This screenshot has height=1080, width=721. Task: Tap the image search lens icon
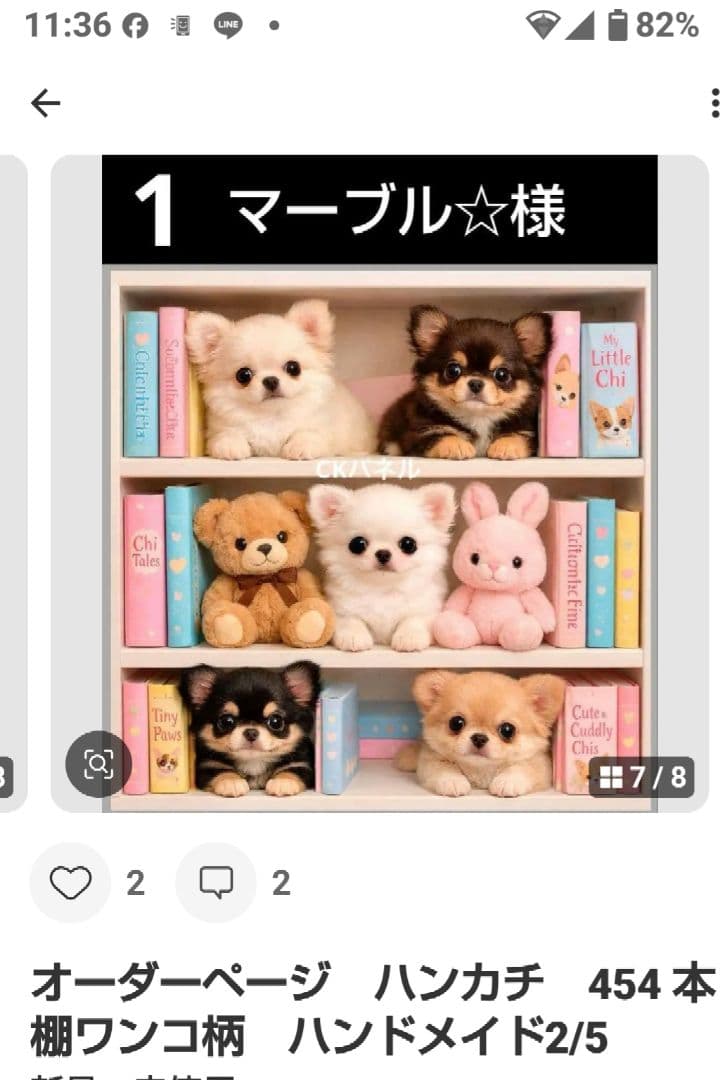[98, 764]
